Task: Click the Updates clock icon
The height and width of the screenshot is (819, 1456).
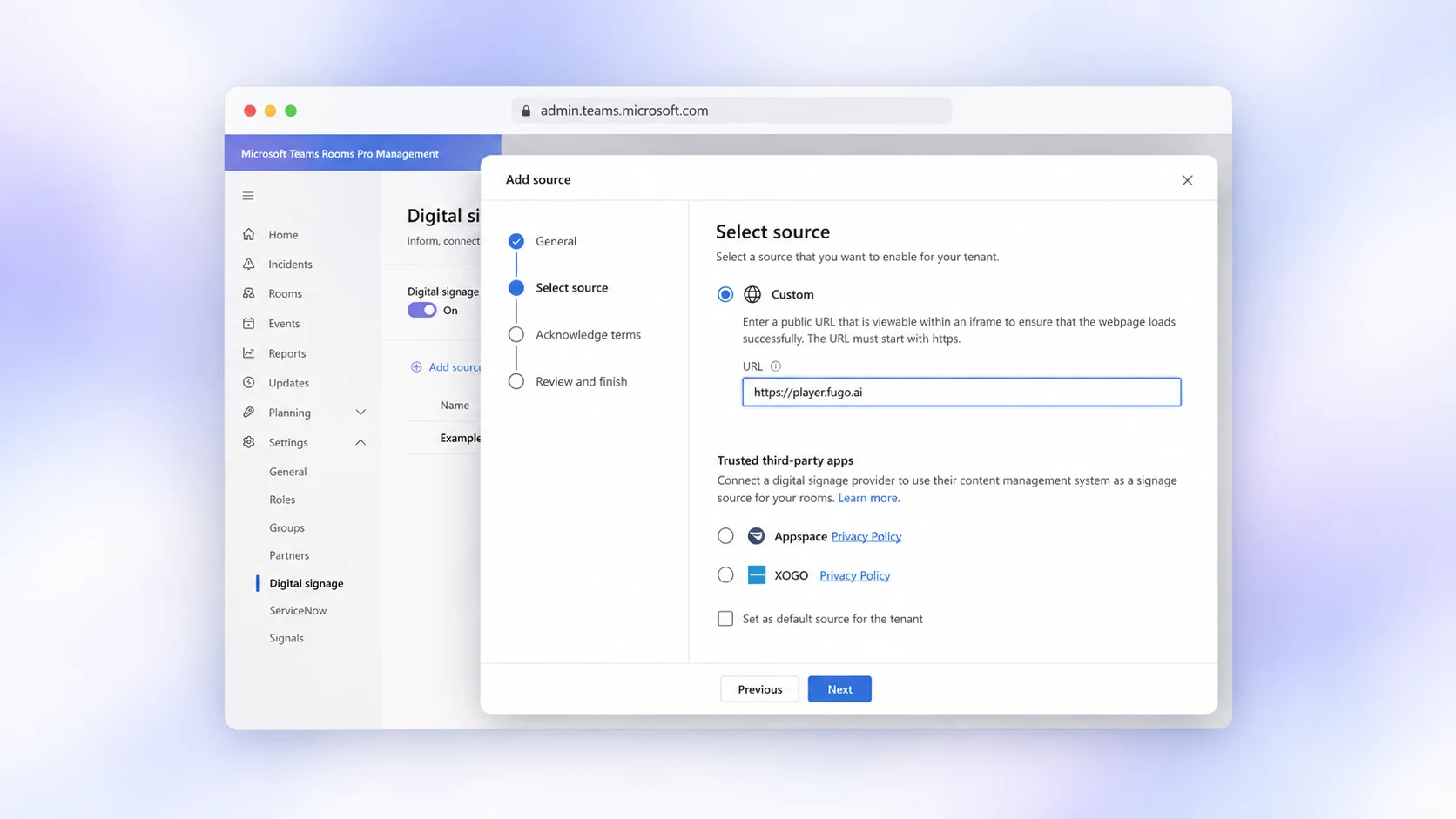Action: coord(249,382)
